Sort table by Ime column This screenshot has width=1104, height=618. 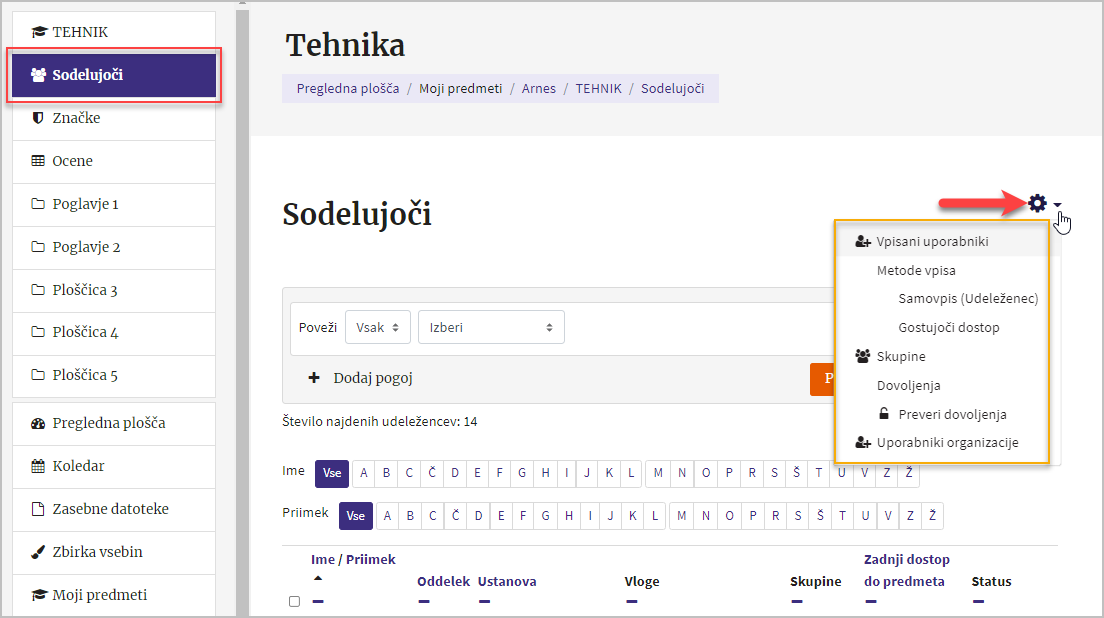322,560
